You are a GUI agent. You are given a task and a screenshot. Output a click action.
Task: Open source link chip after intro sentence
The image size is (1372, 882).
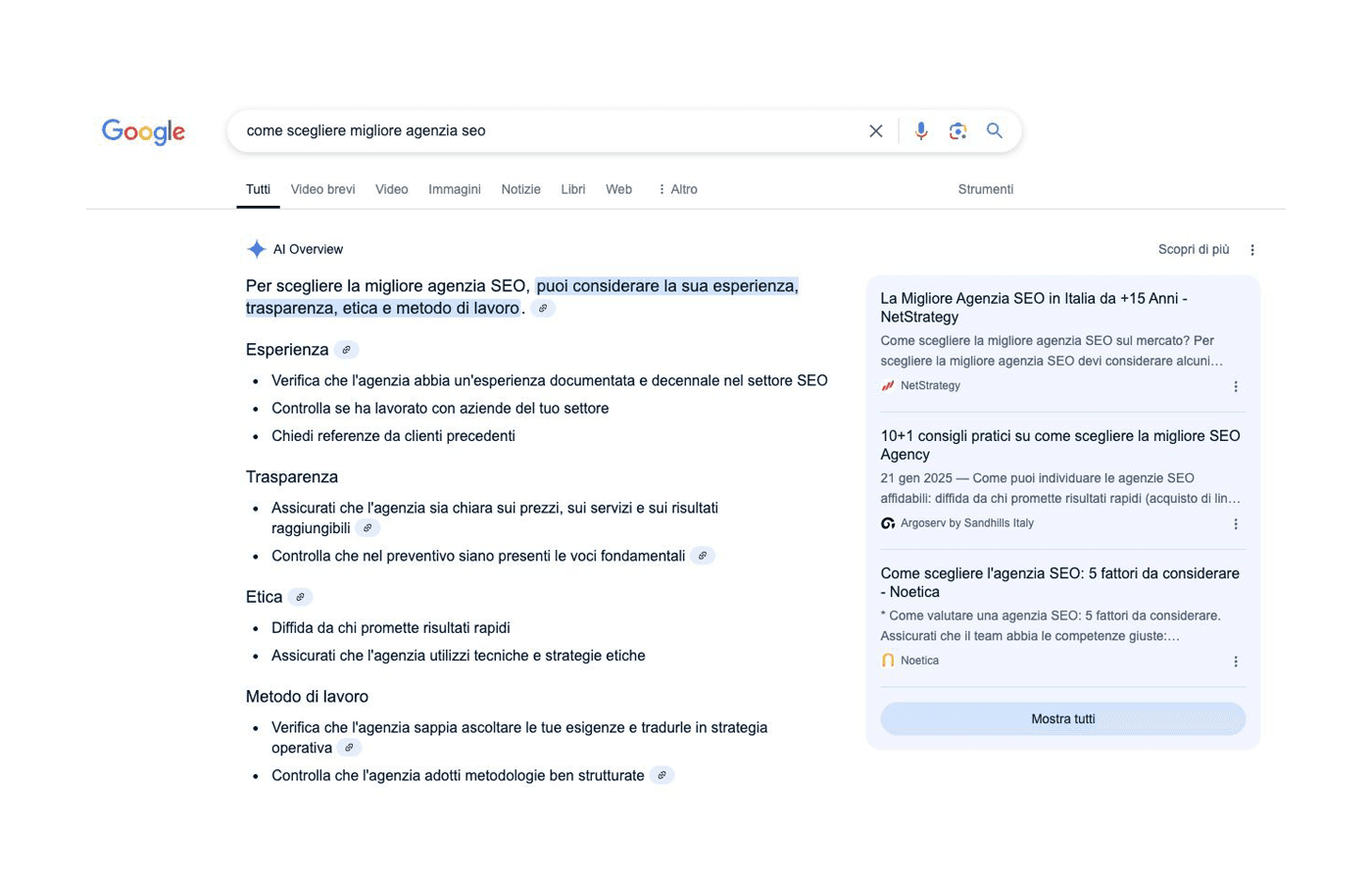(543, 309)
